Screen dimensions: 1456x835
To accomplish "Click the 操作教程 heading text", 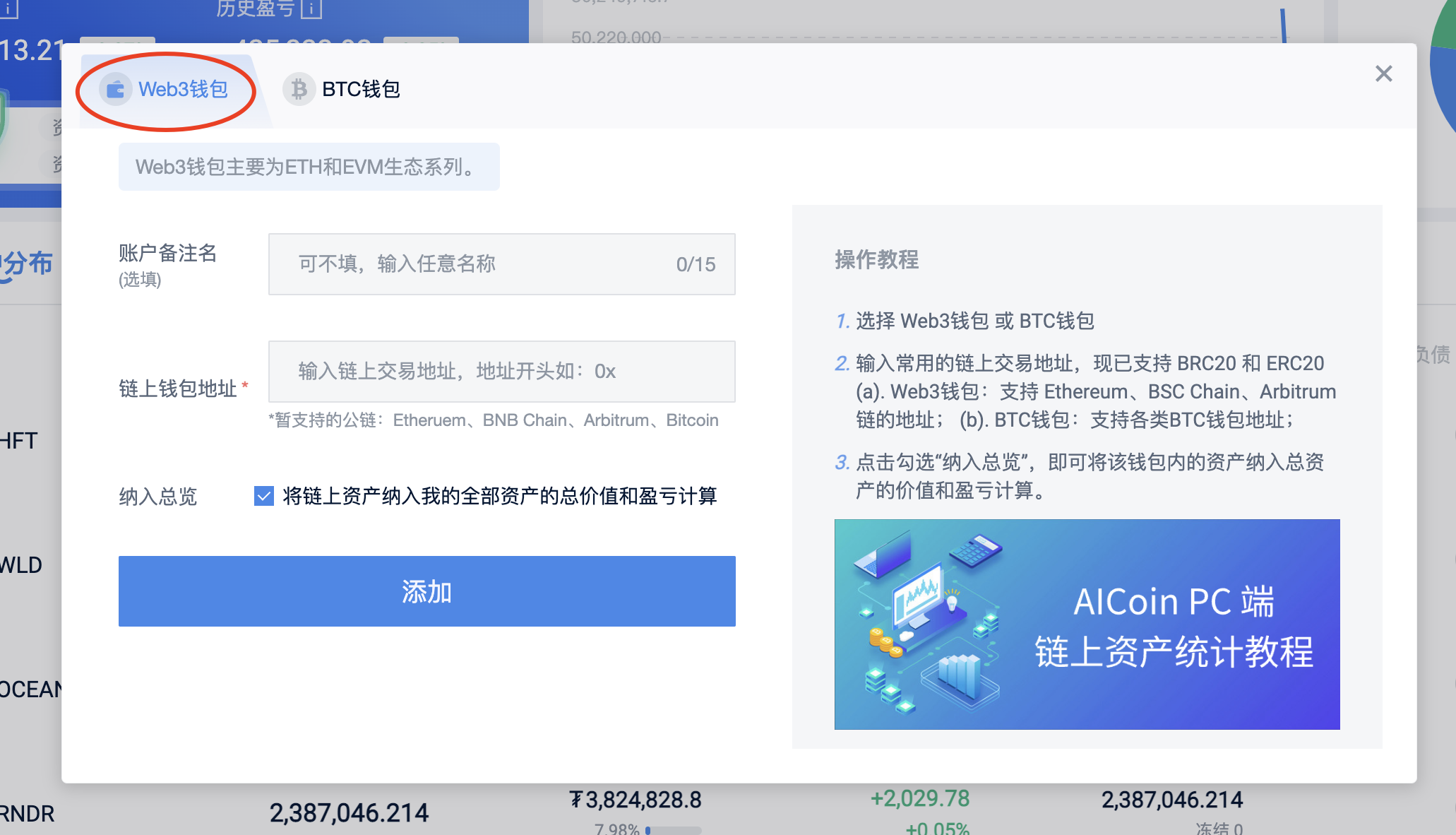I will click(876, 259).
